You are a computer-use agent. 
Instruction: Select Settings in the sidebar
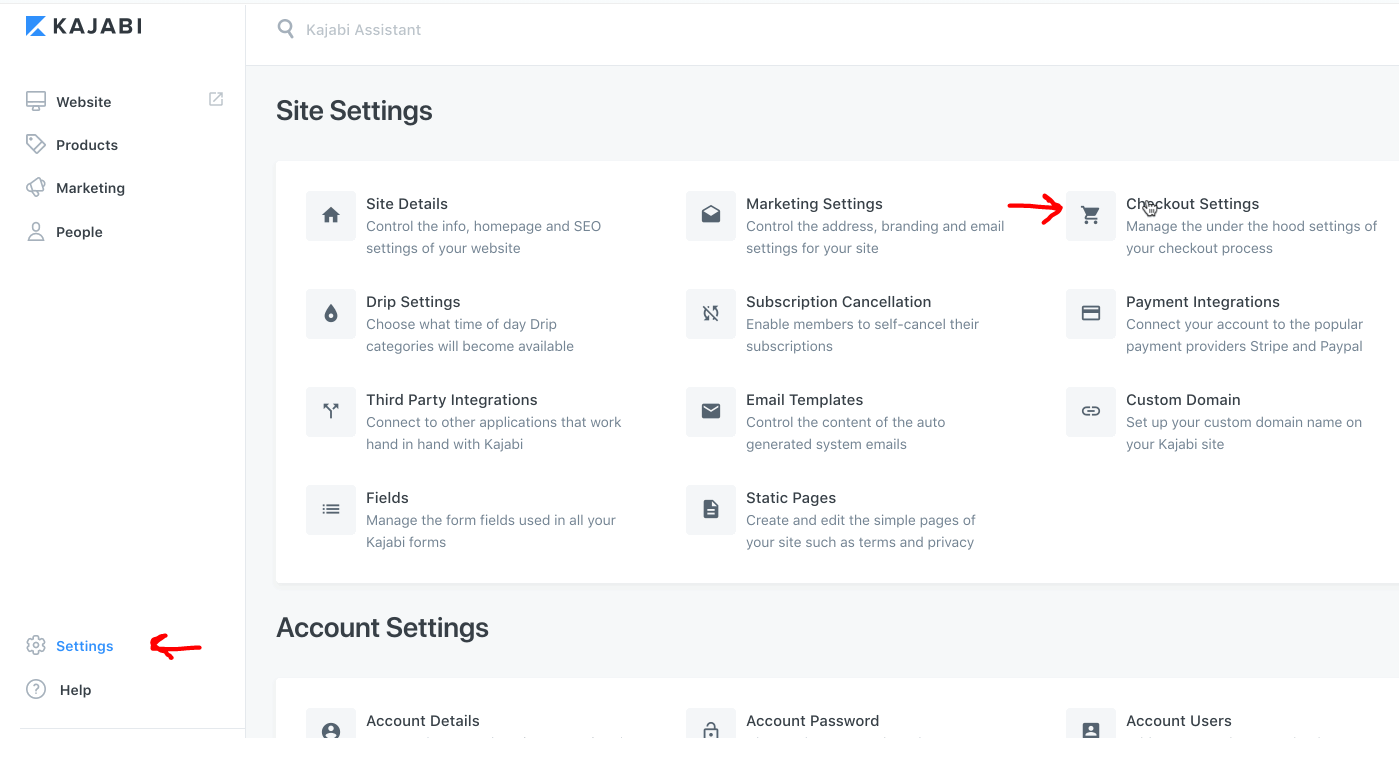coord(85,646)
